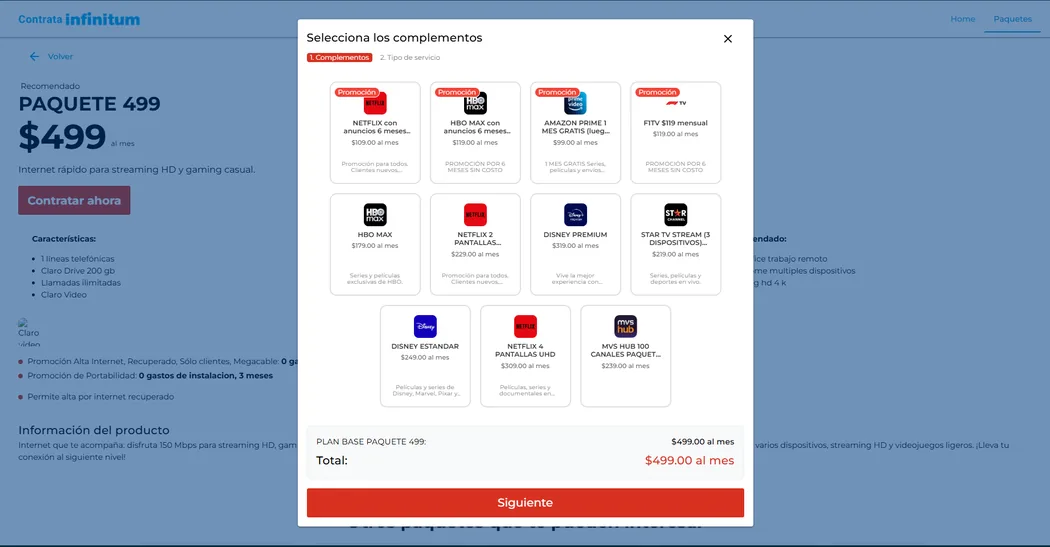The width and height of the screenshot is (1050, 547).
Task: Select the 'F1TV $119 mensual' title
Action: (x=676, y=123)
